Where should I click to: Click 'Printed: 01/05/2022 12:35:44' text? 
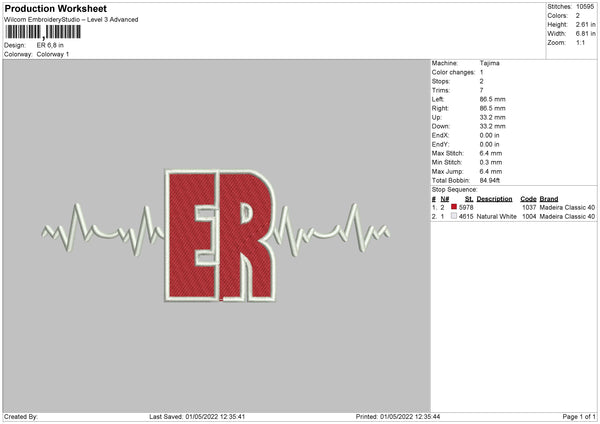[x=398, y=417]
